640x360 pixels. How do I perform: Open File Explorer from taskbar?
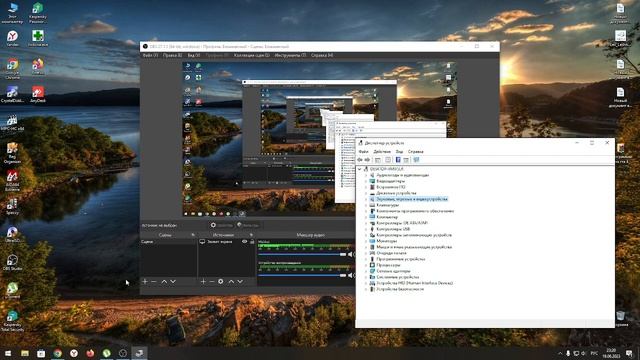coord(25,353)
